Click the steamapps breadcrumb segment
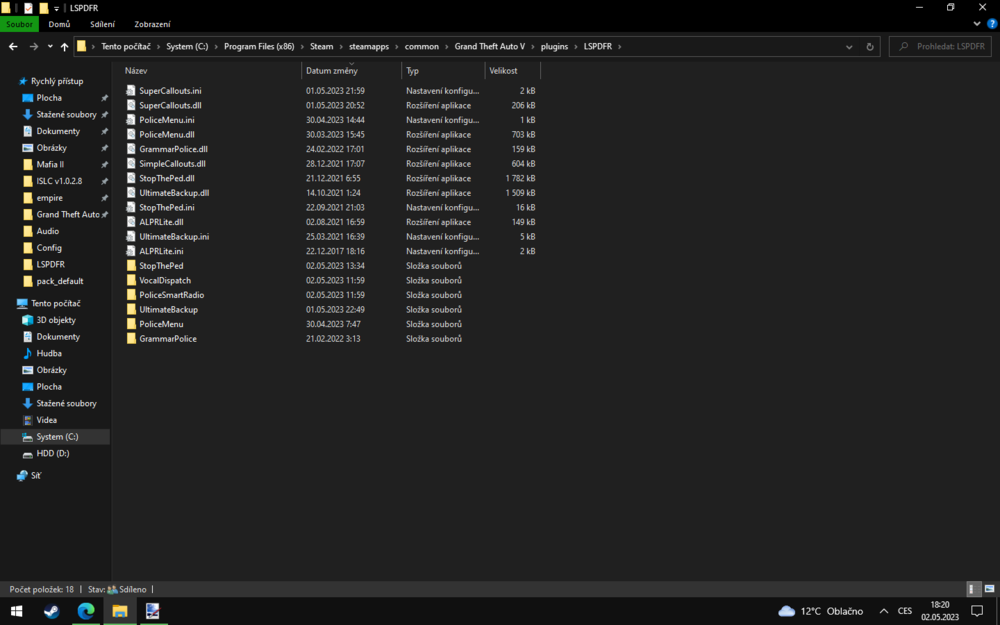The image size is (1000, 625). pos(369,47)
